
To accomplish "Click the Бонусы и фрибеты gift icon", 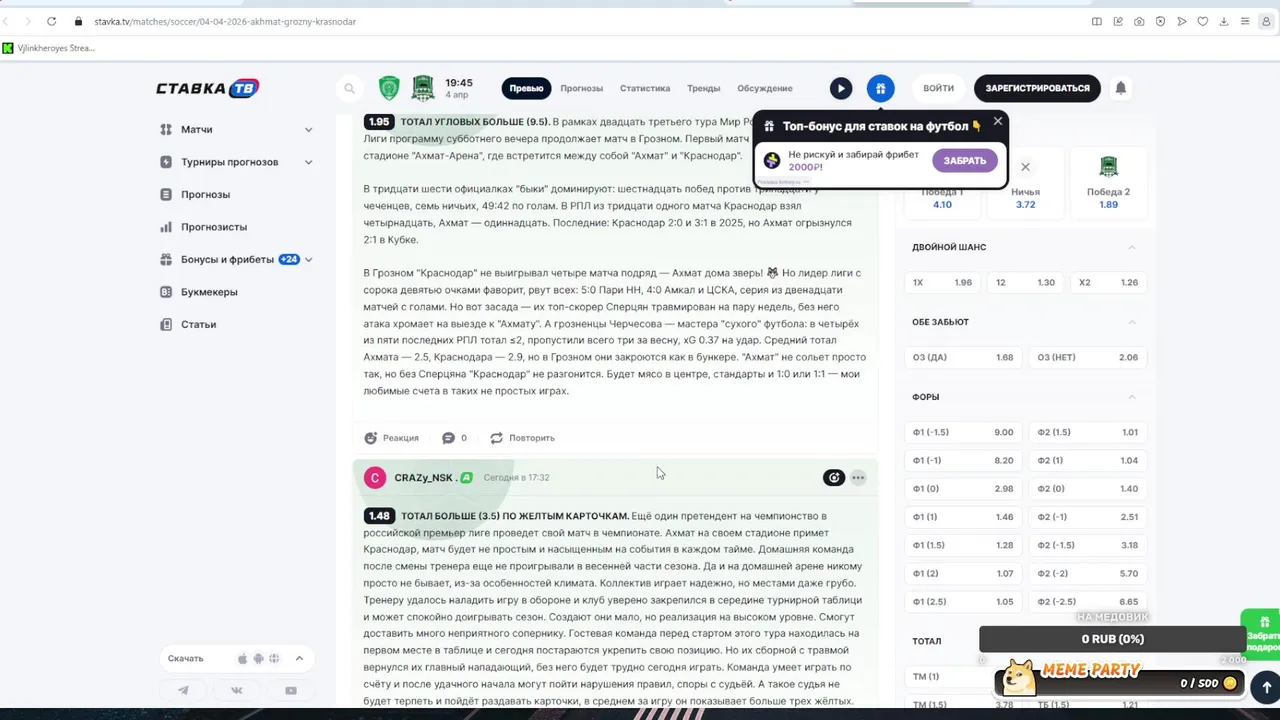I will click(x=166, y=259).
